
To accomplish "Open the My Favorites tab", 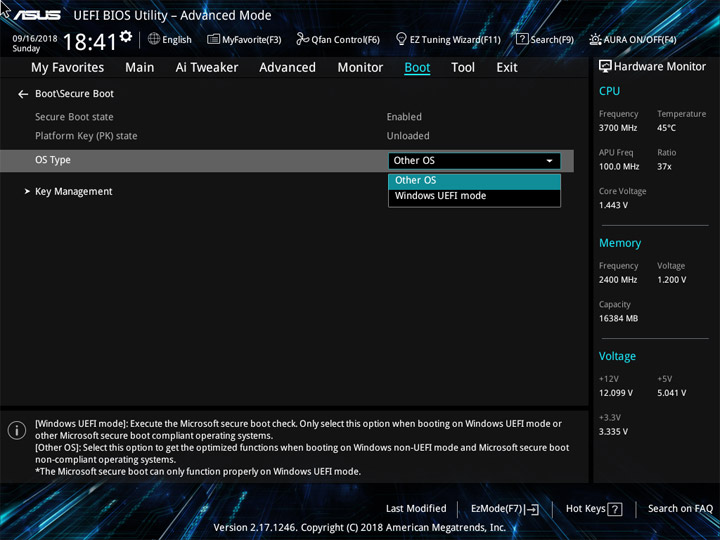I will click(68, 68).
